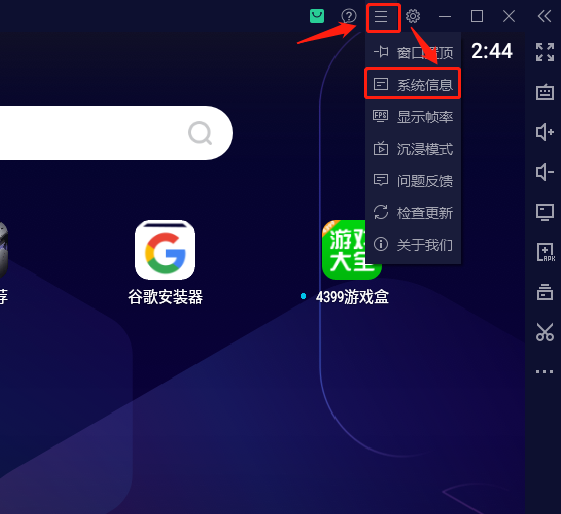
Task: Install APK via sidebar APK icon
Action: [545, 252]
